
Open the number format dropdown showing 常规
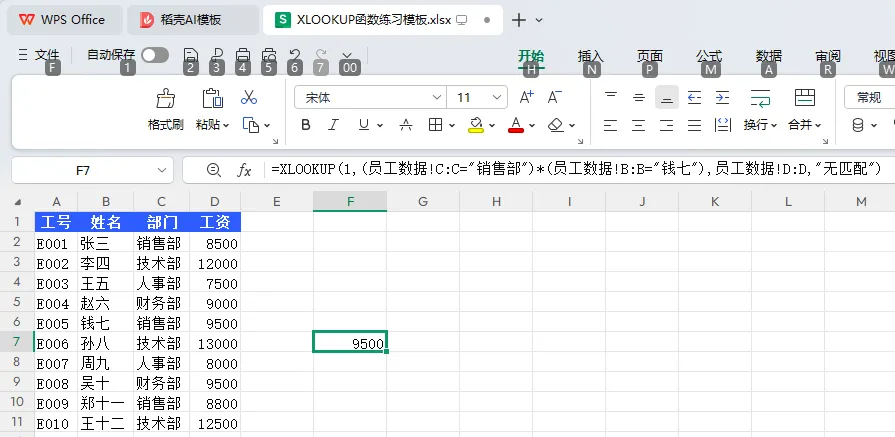point(869,98)
